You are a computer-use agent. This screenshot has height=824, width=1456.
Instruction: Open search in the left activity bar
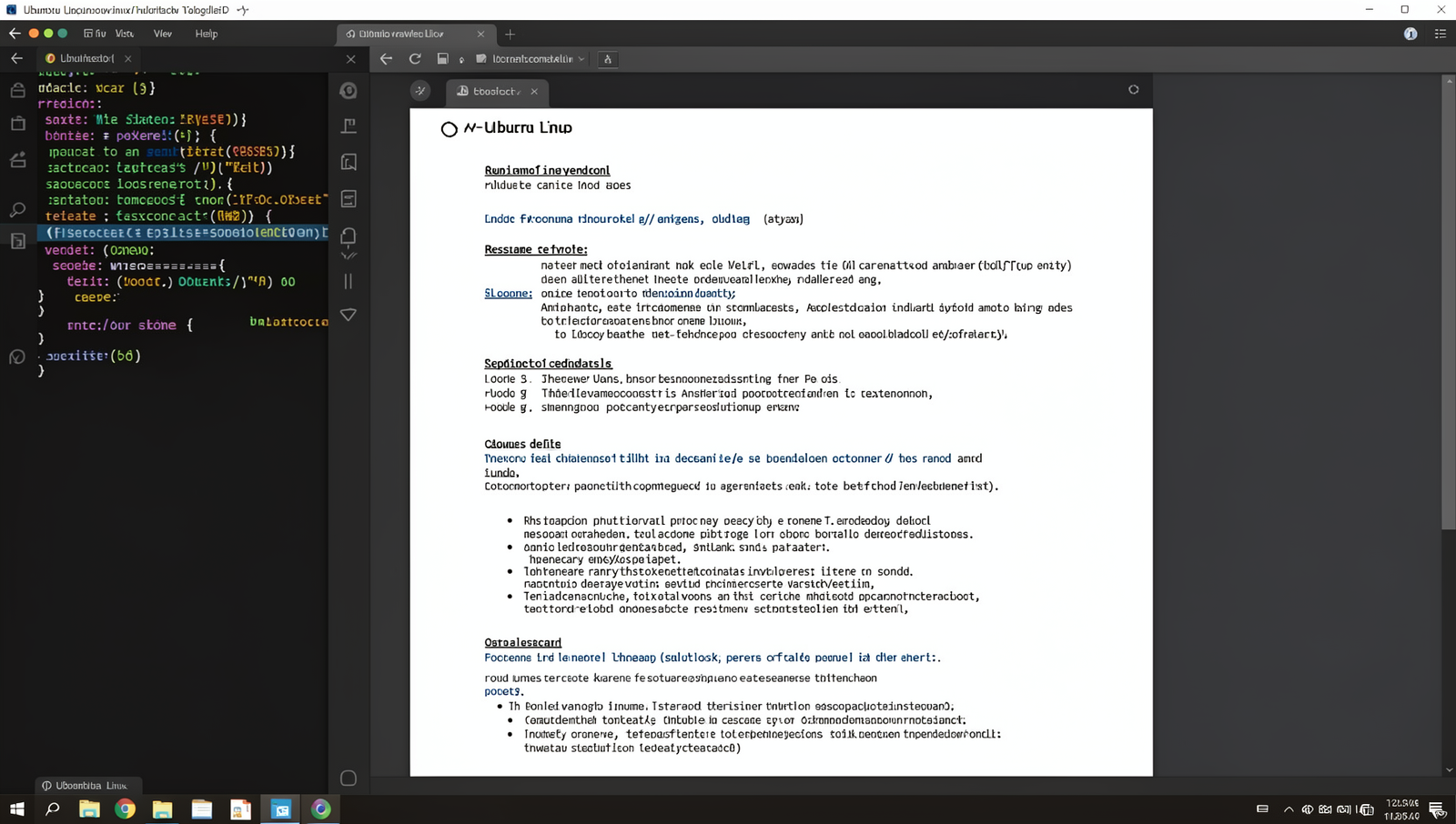pos(17,210)
